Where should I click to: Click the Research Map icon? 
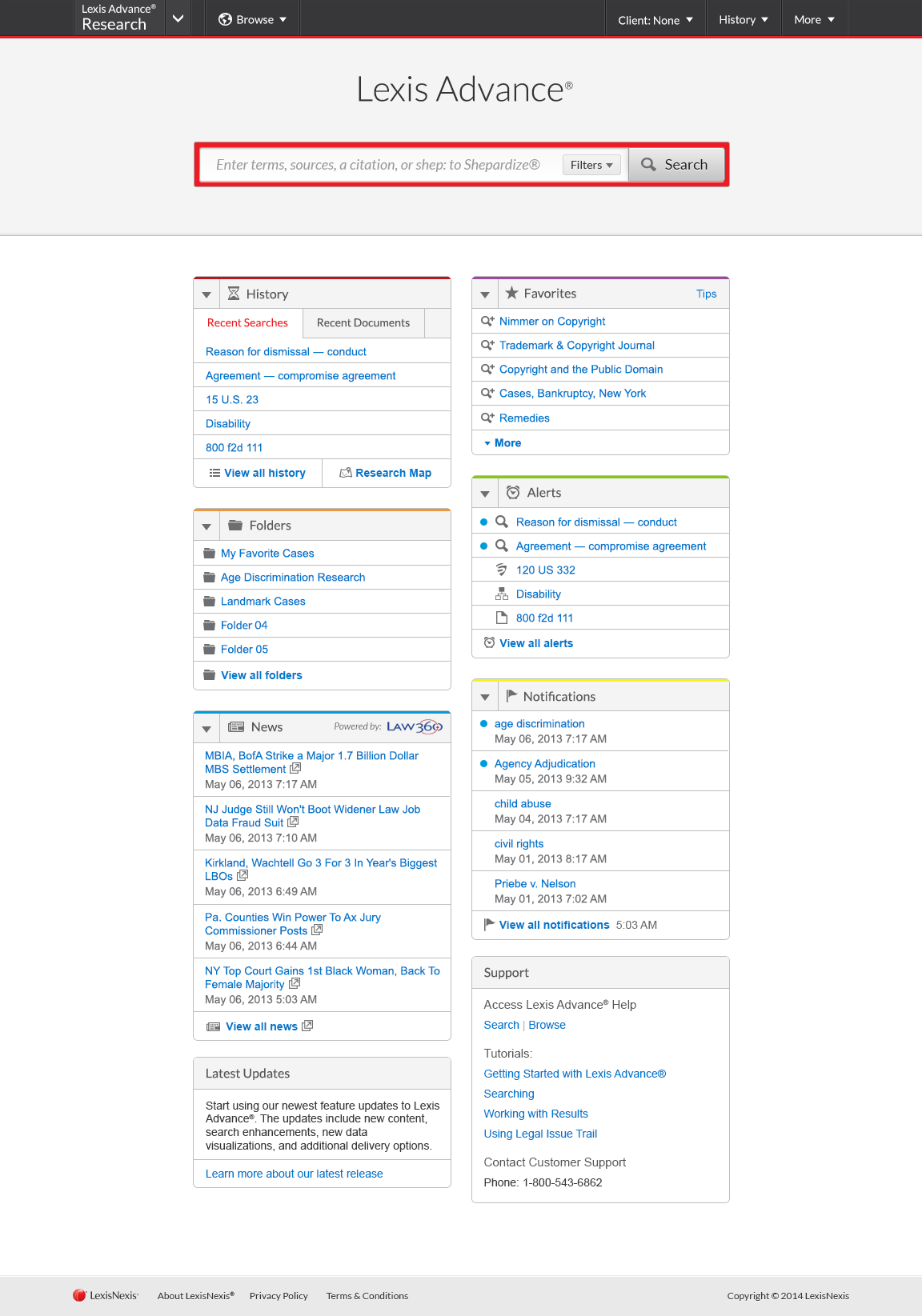tap(346, 473)
